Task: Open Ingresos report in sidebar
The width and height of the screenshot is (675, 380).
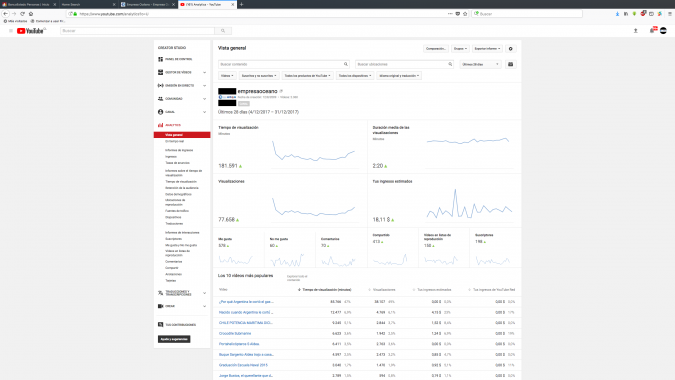Action: pyautogui.click(x=171, y=157)
